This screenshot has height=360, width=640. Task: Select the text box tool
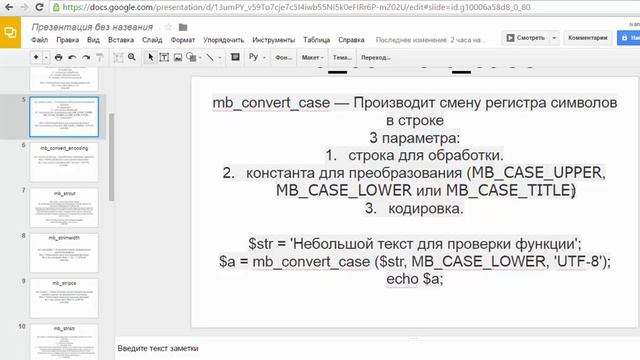coord(164,58)
